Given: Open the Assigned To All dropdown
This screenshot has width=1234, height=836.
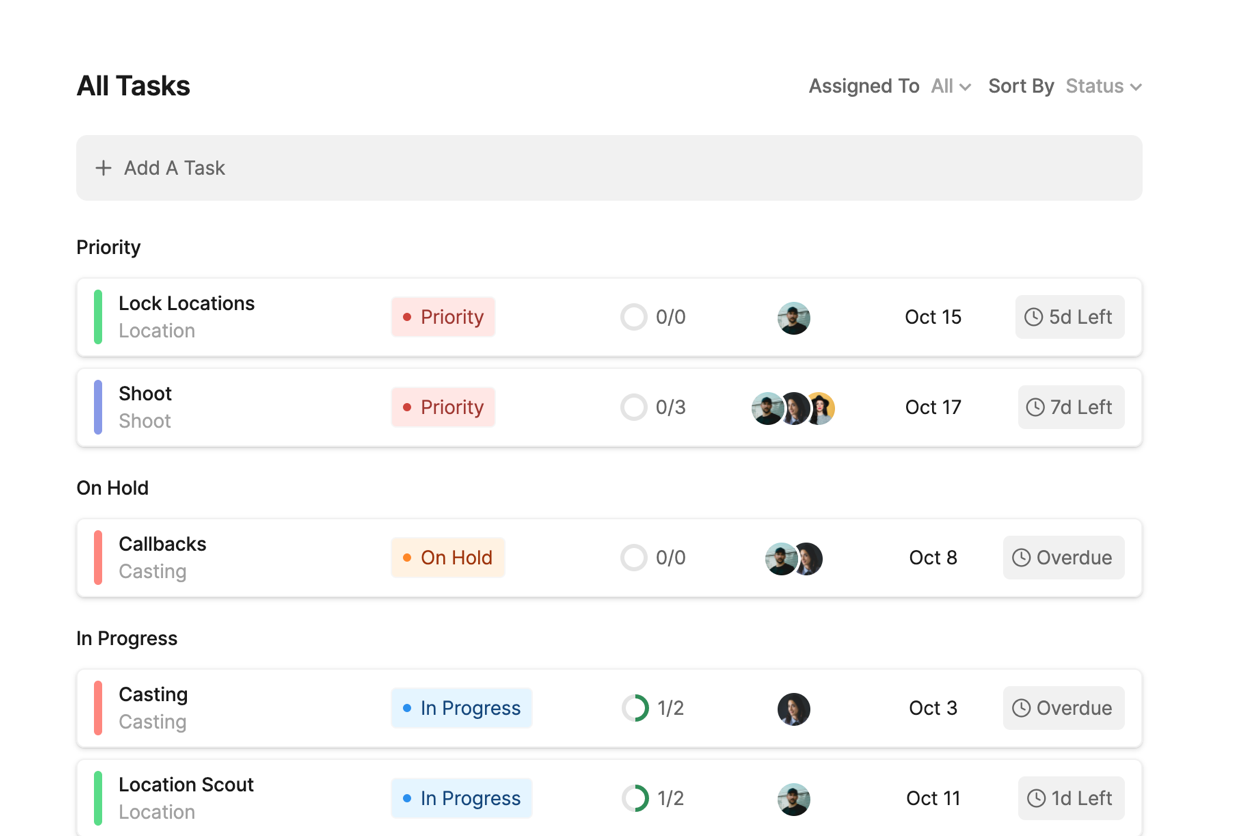Looking at the screenshot, I should pos(950,87).
